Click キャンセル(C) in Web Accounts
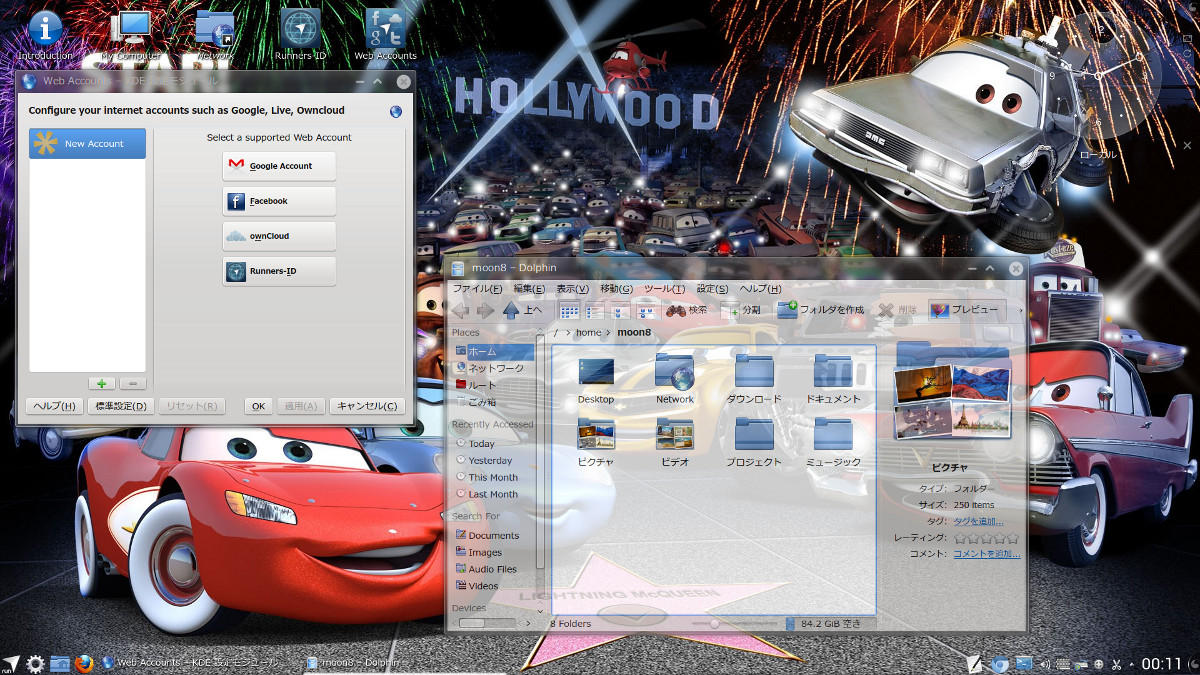Screen dimensions: 1200x675 tap(367, 406)
